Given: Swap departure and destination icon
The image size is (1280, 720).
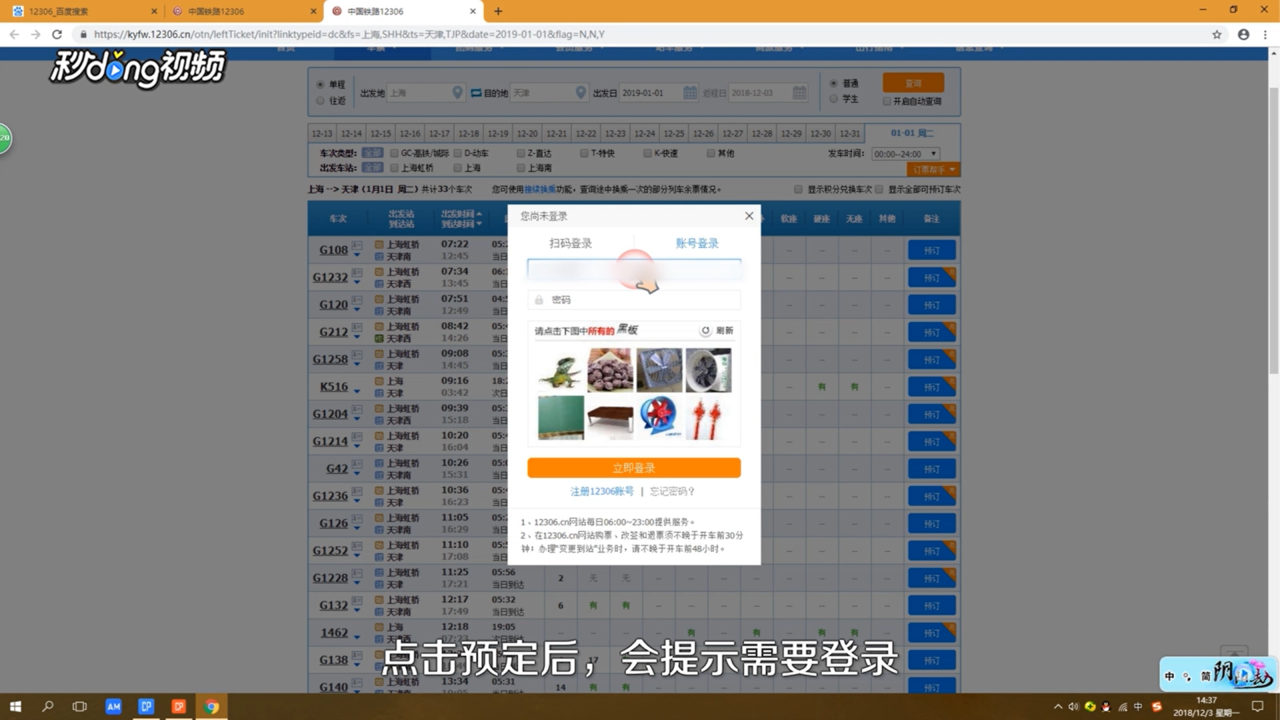Looking at the screenshot, I should point(476,92).
